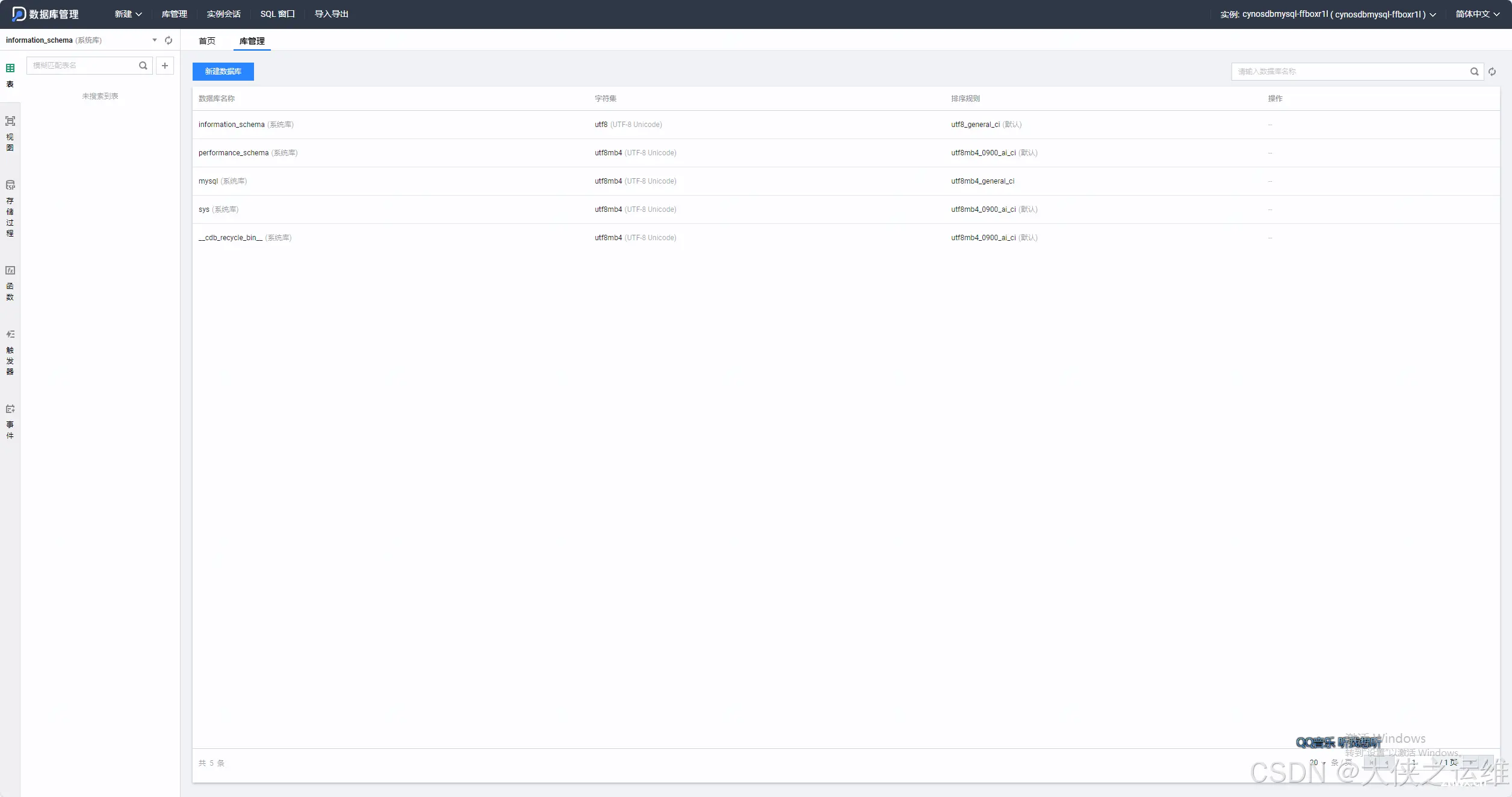The height and width of the screenshot is (797, 1512).
Task: Click the 未搜索到表 message
Action: tap(100, 96)
